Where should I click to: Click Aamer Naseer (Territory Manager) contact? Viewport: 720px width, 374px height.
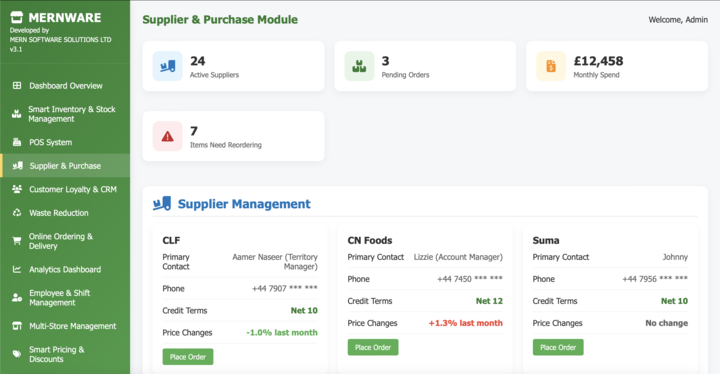point(275,261)
